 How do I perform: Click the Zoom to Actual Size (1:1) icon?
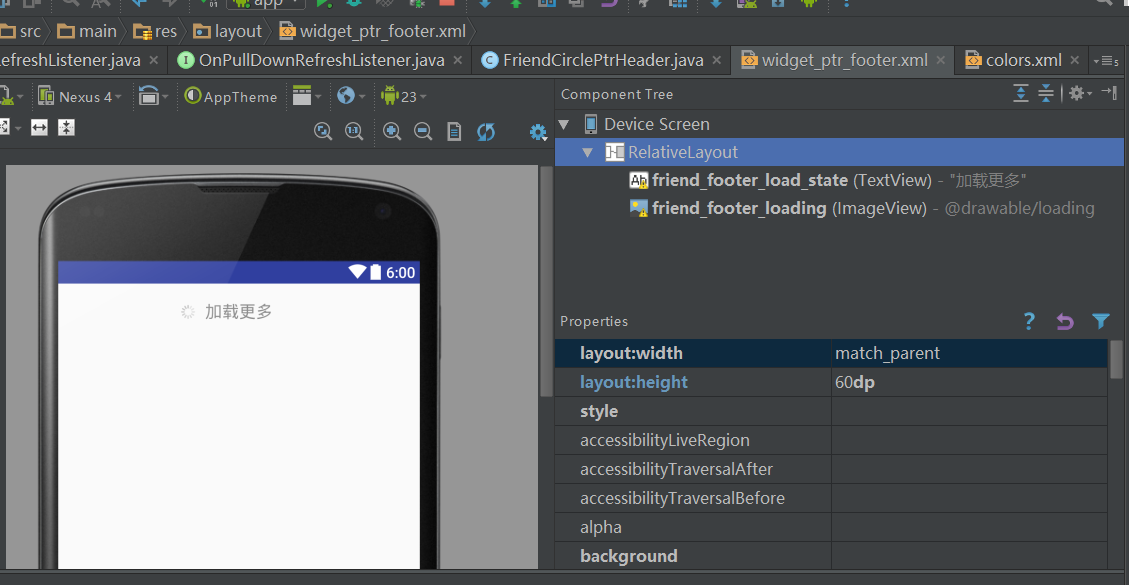tap(354, 131)
